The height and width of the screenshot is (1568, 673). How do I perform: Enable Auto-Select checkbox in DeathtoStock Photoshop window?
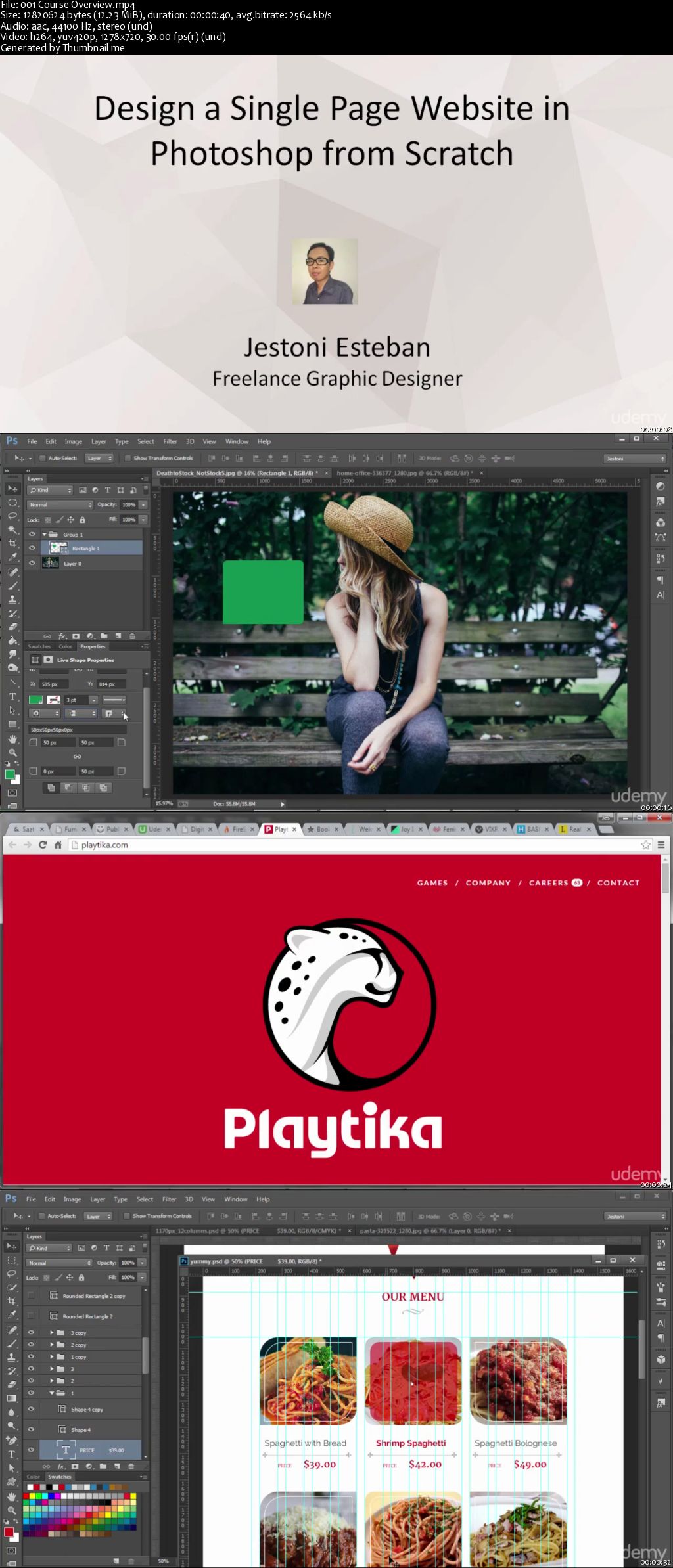pyautogui.click(x=43, y=458)
